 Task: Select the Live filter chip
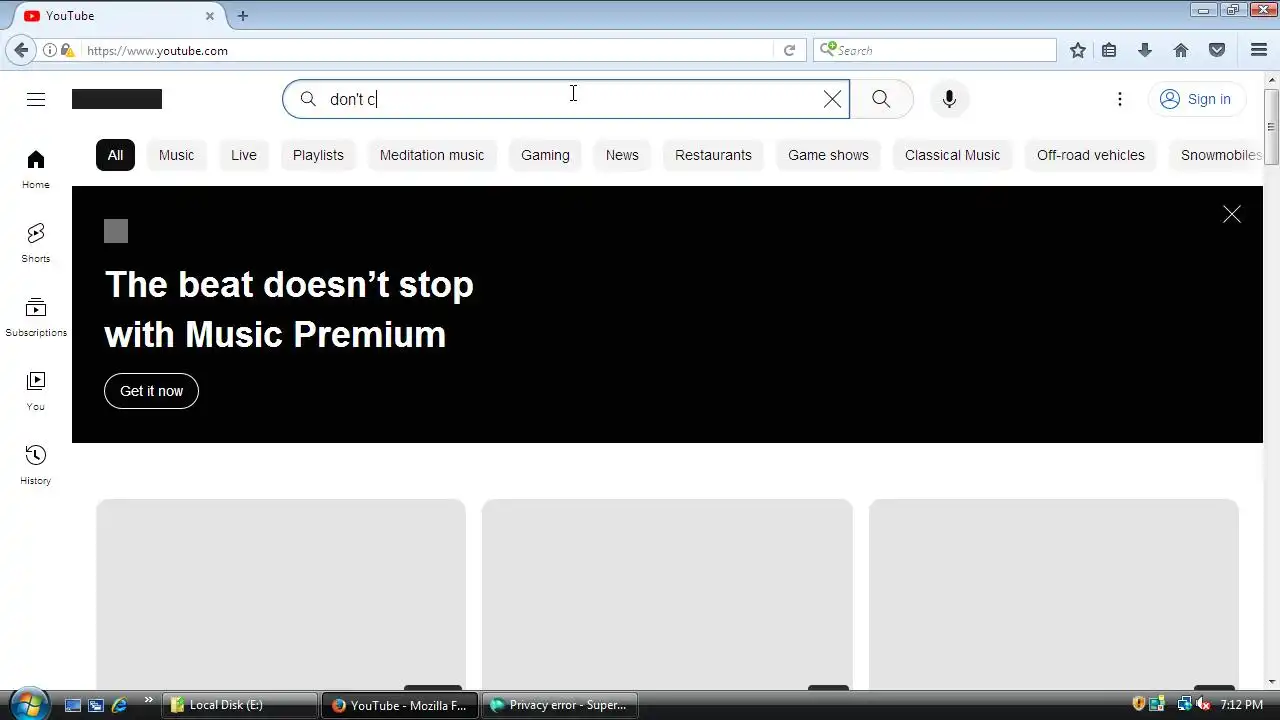click(244, 155)
